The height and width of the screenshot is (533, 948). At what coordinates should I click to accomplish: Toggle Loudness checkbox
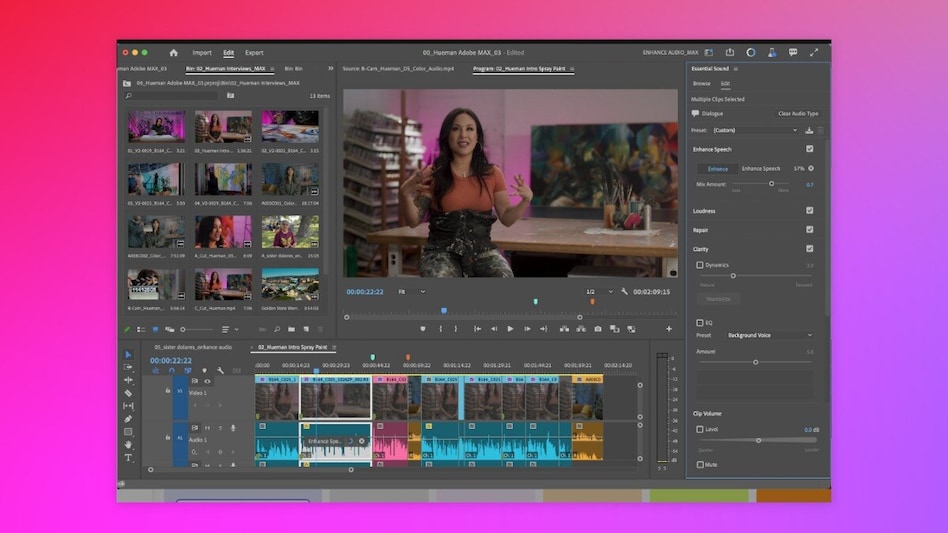(x=810, y=210)
